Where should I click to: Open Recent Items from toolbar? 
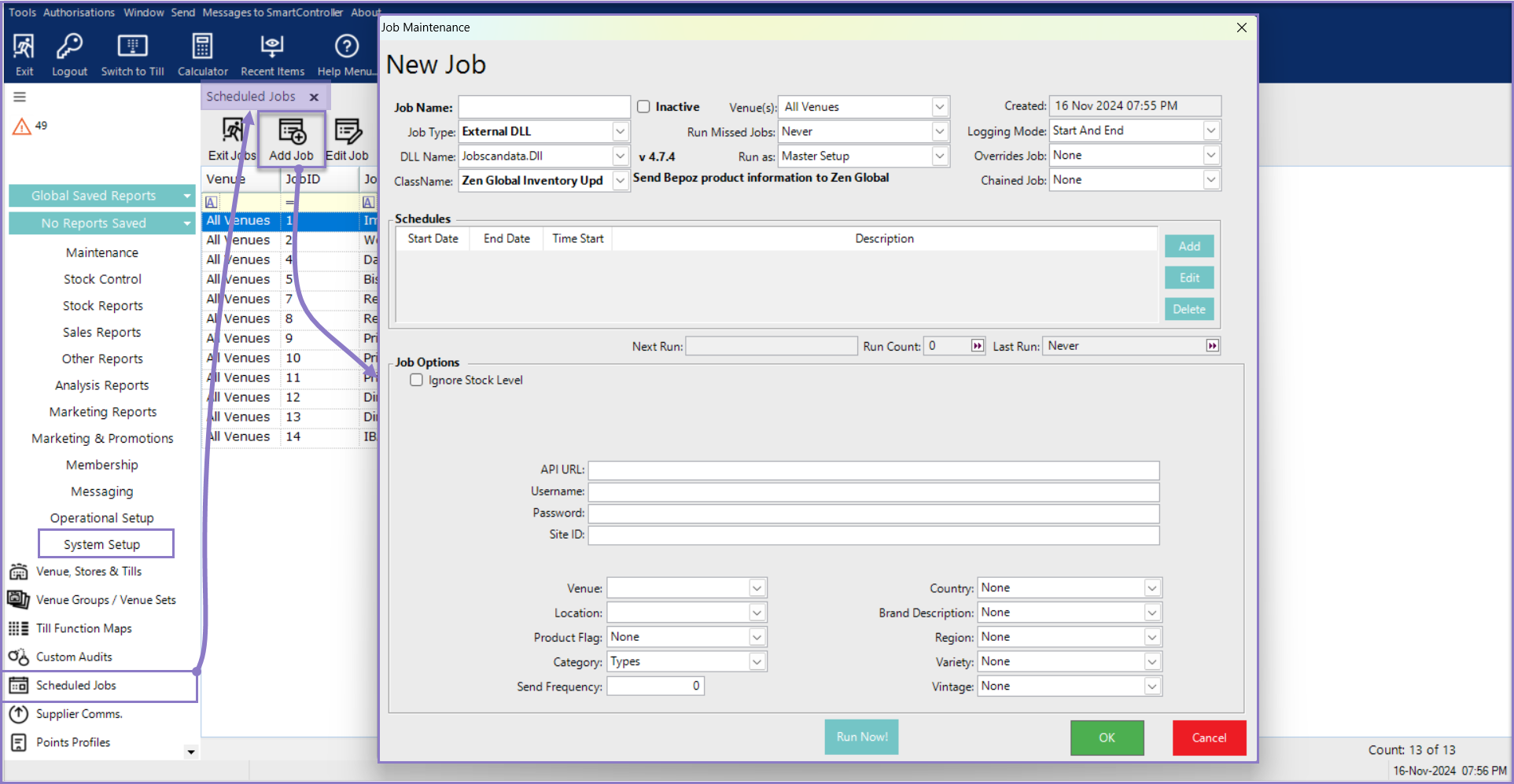[x=272, y=47]
